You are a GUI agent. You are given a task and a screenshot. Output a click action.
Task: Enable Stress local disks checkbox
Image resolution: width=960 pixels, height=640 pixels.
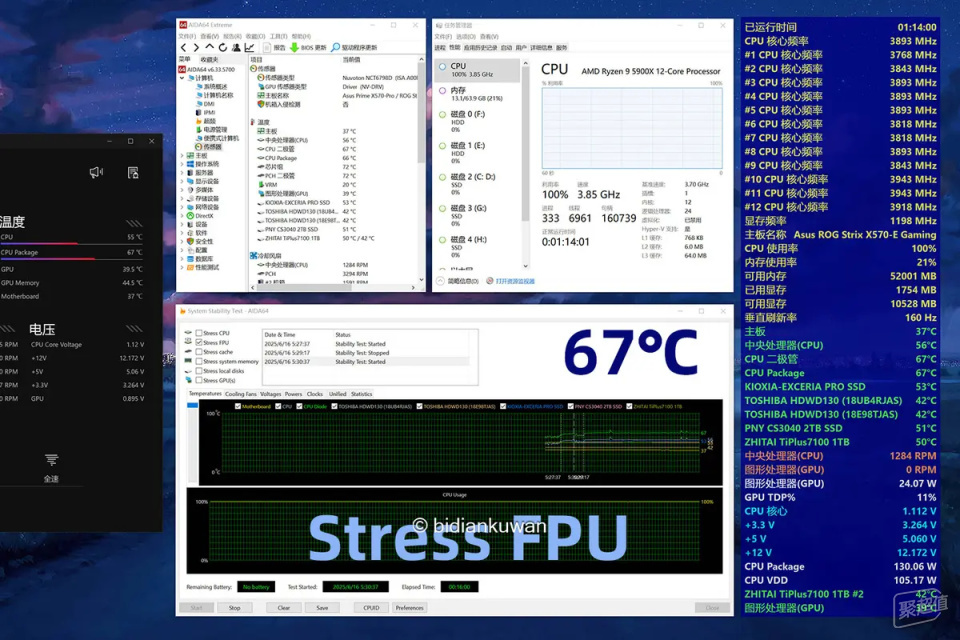[x=199, y=371]
